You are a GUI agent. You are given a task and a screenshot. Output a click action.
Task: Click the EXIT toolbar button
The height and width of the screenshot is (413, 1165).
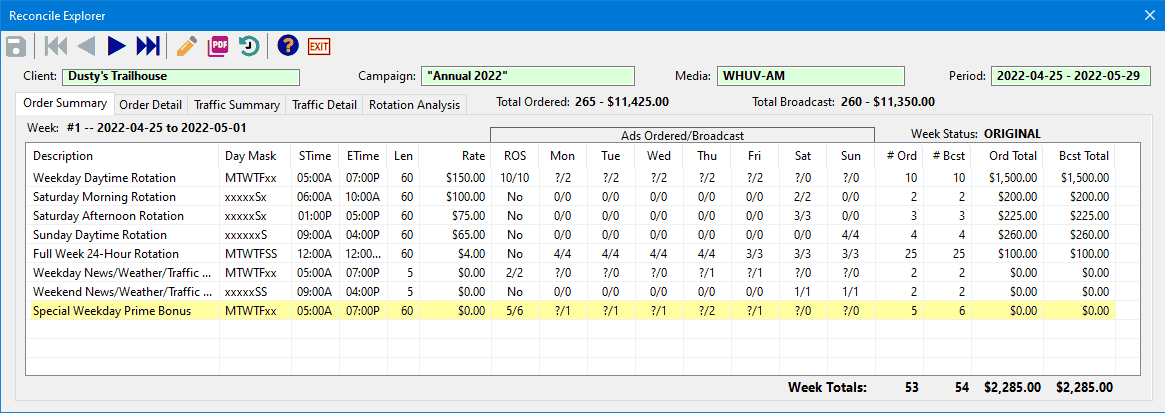(x=319, y=46)
